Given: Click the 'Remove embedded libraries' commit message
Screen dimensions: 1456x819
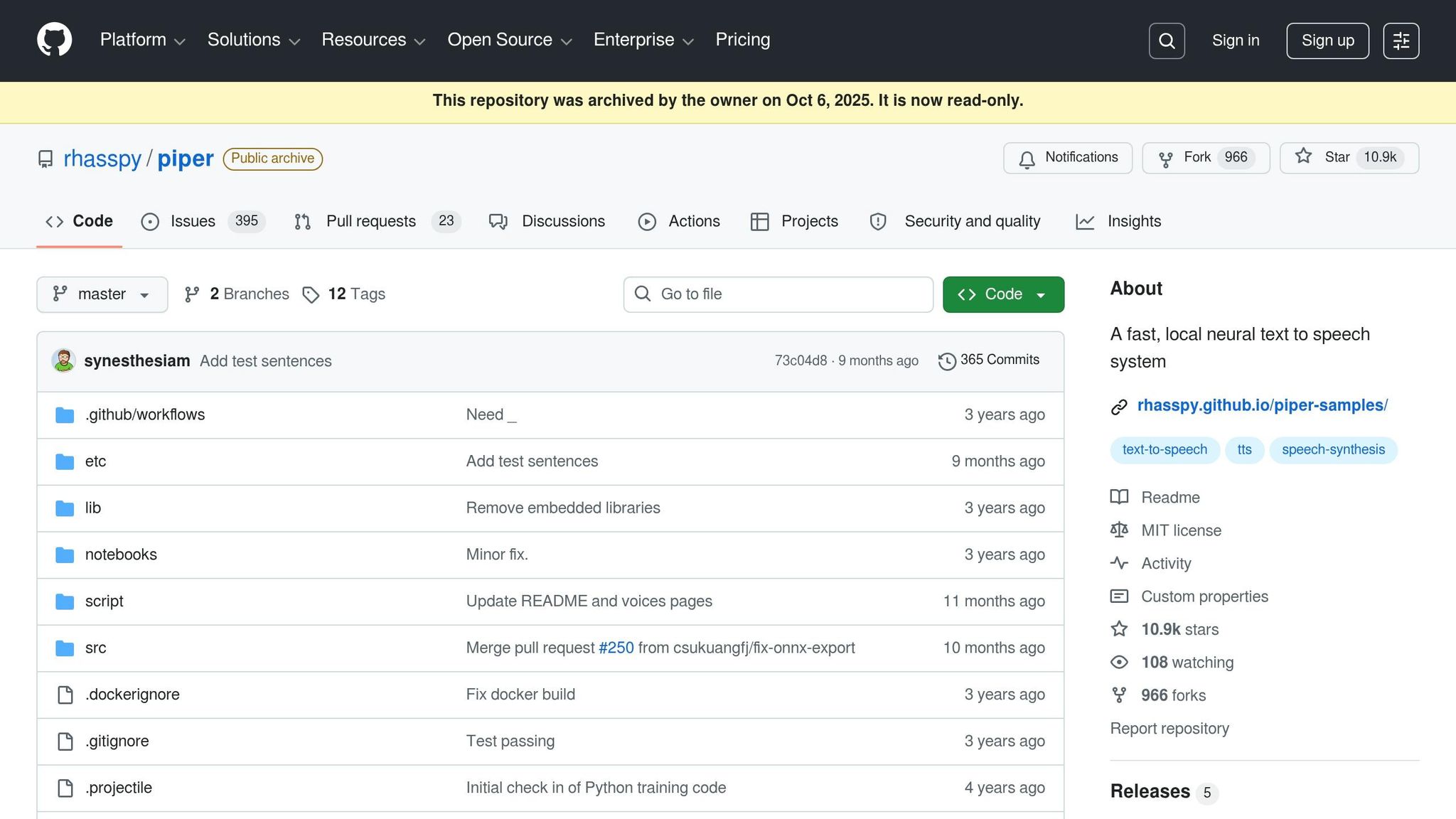Looking at the screenshot, I should click(x=563, y=508).
